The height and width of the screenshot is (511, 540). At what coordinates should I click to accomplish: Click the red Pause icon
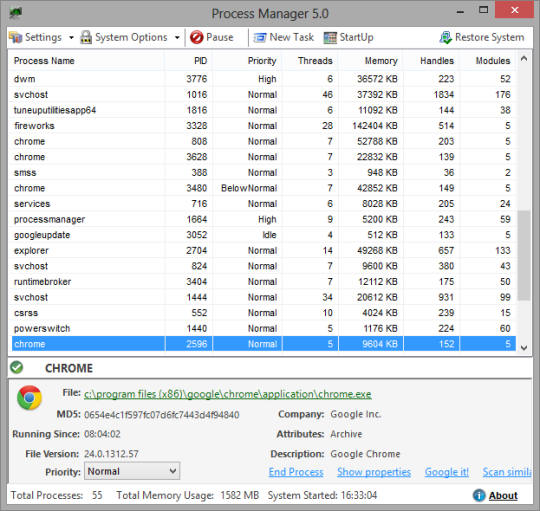197,37
